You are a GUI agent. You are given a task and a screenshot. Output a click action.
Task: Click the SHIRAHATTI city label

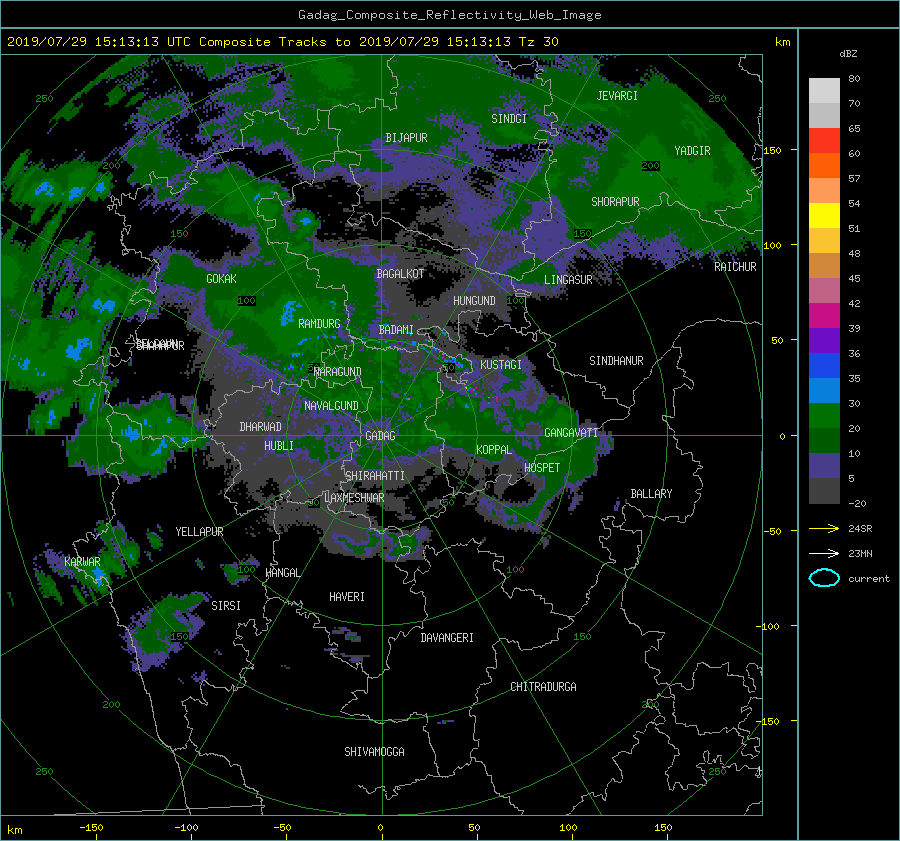375,476
